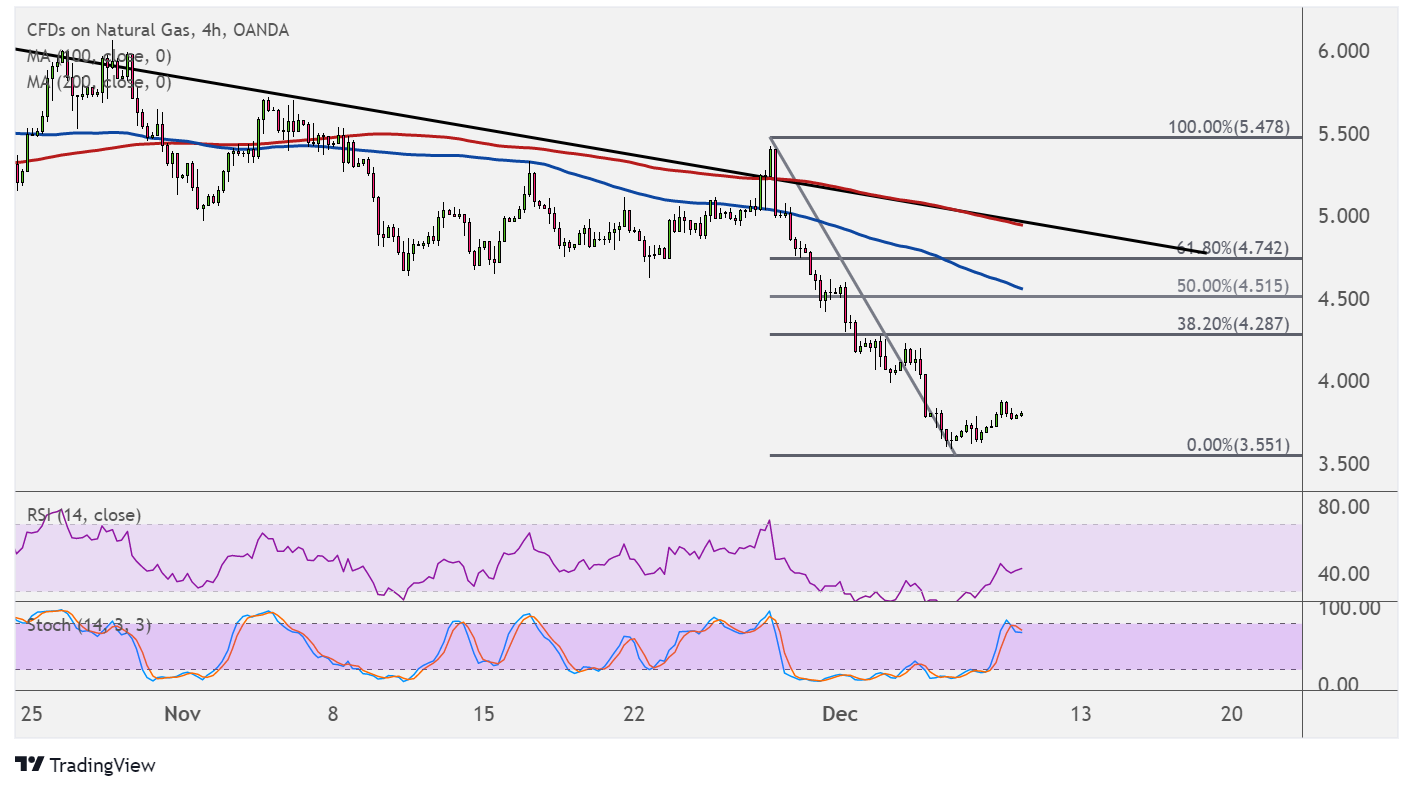Click the 5.500 price axis label
1413x791 pixels.
click(1343, 134)
